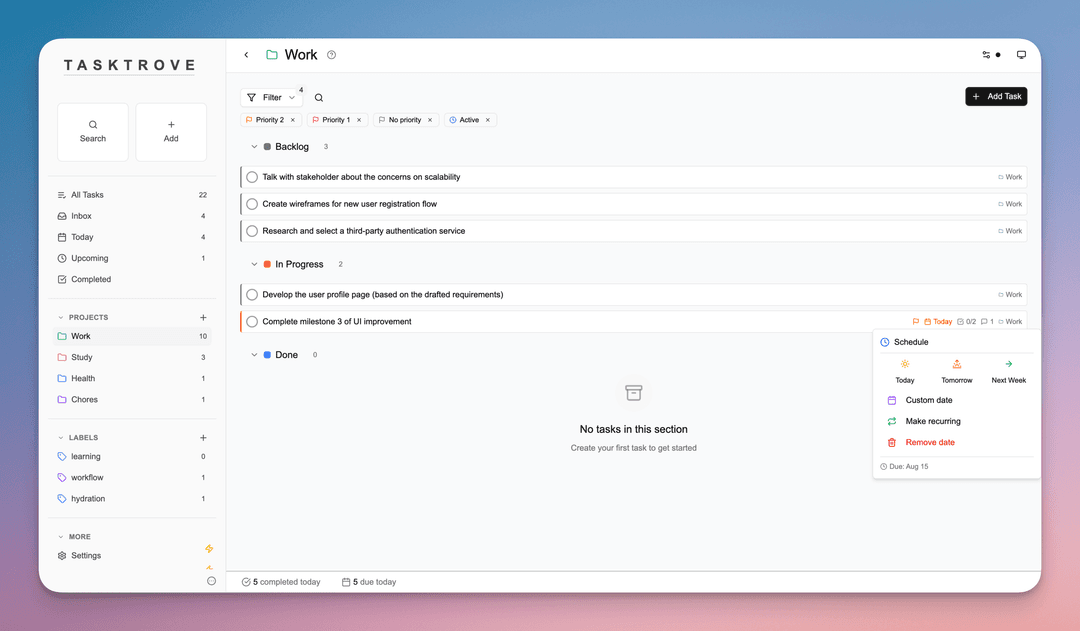Complete 'Talk with stakeholder' task checkbox
Viewport: 1080px width, 631px height.
coord(252,177)
